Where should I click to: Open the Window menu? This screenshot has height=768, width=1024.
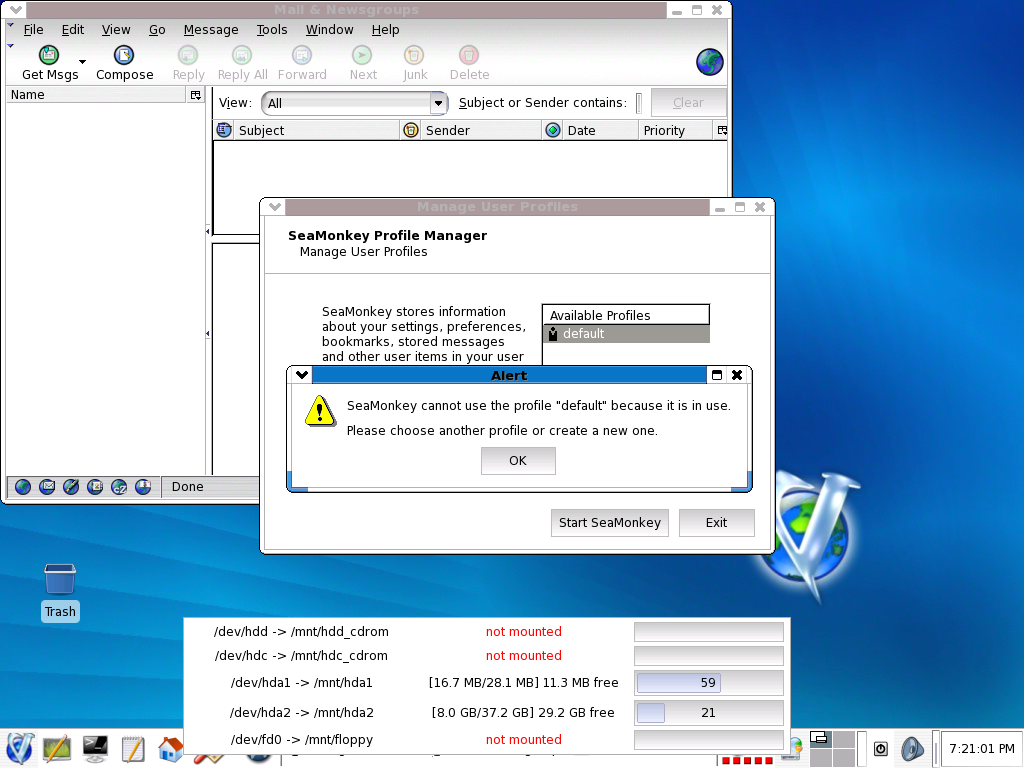pyautogui.click(x=329, y=29)
